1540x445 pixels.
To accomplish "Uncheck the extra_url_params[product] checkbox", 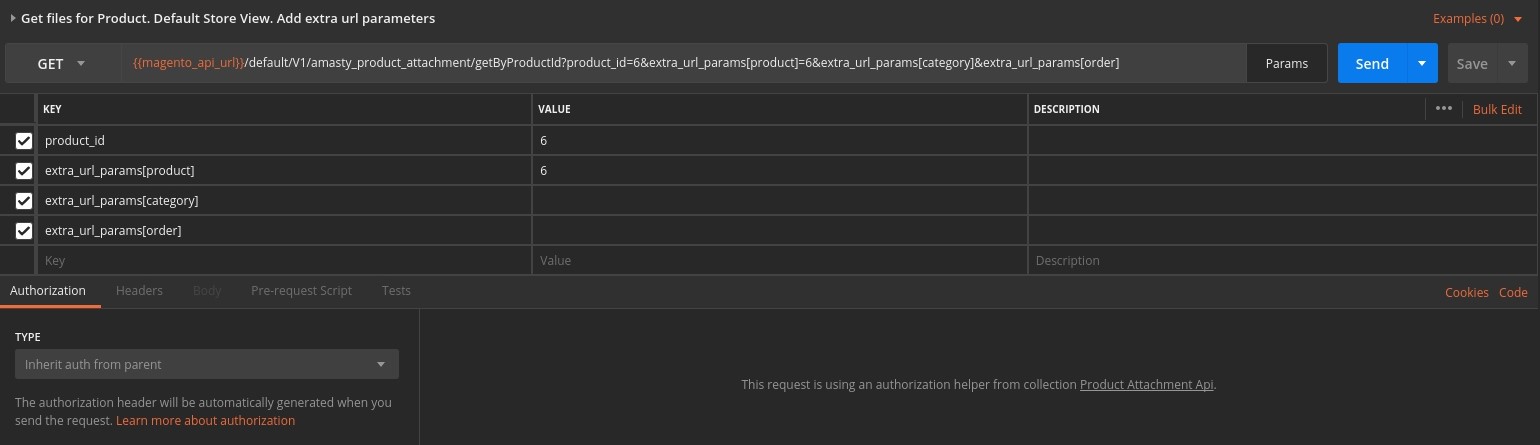I will click(x=24, y=171).
